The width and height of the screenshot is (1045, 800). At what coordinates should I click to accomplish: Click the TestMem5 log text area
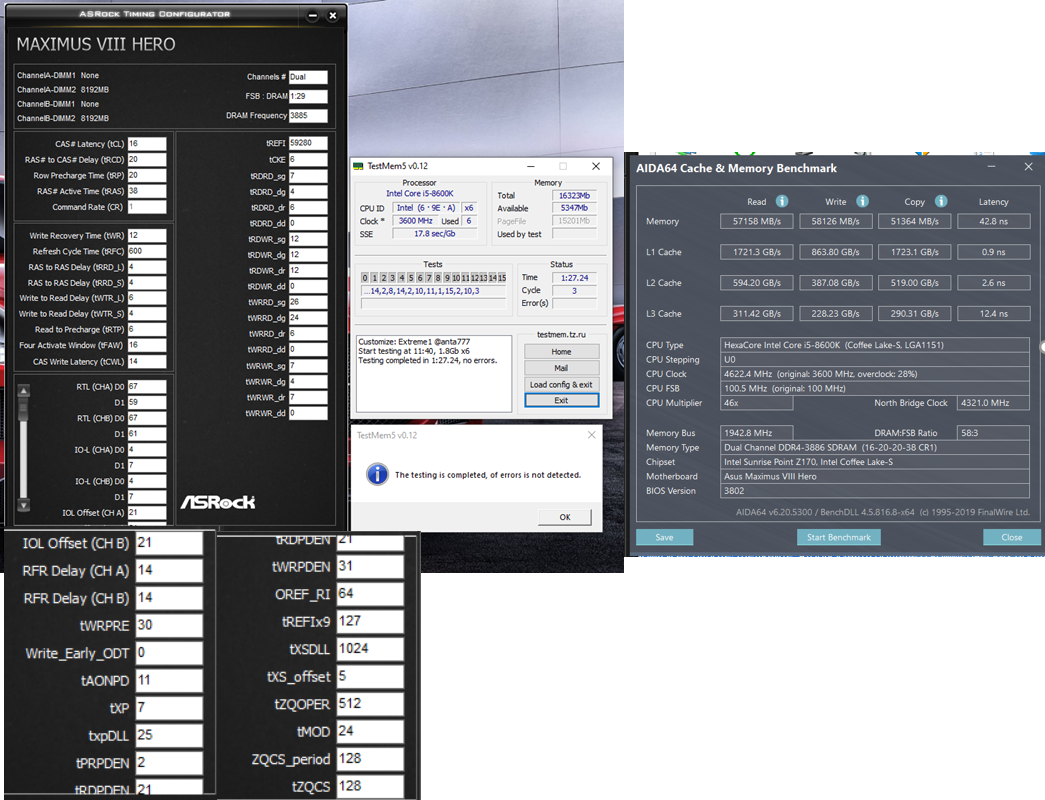click(x=434, y=373)
